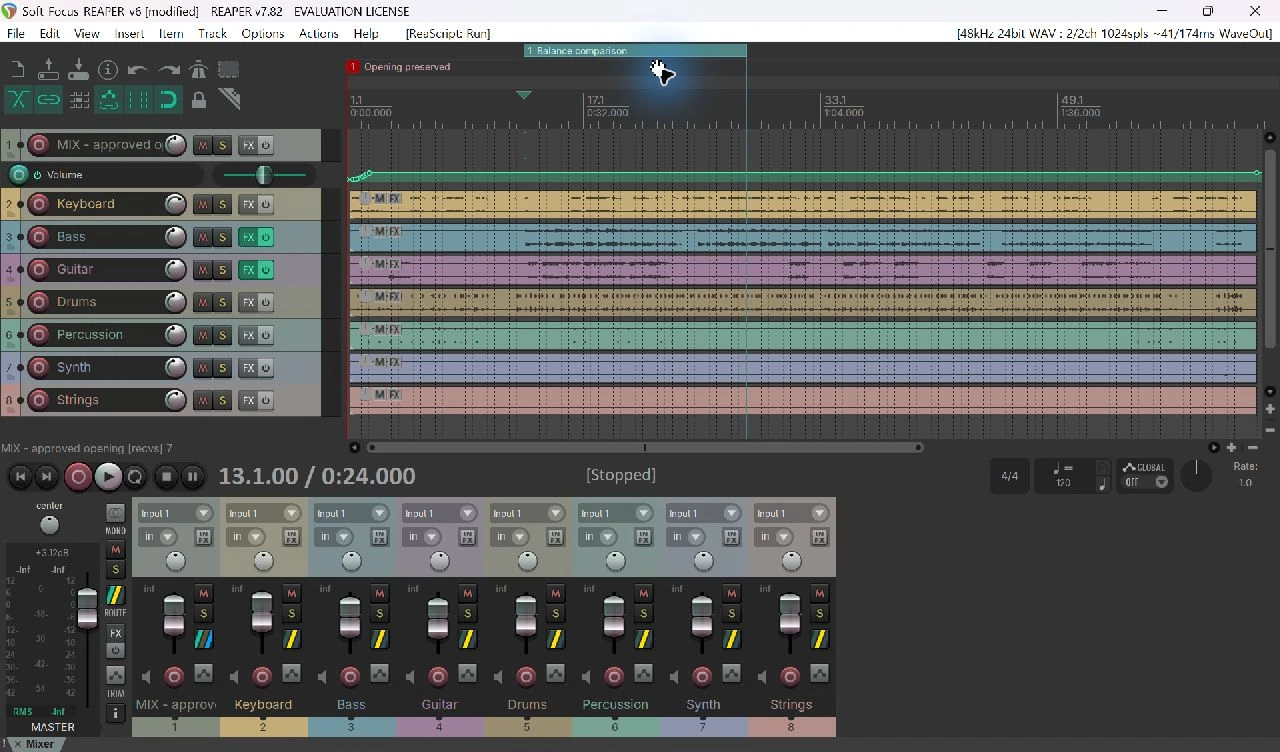The height and width of the screenshot is (752, 1280).
Task: Mute the Strings channel in mixer
Action: tap(819, 593)
